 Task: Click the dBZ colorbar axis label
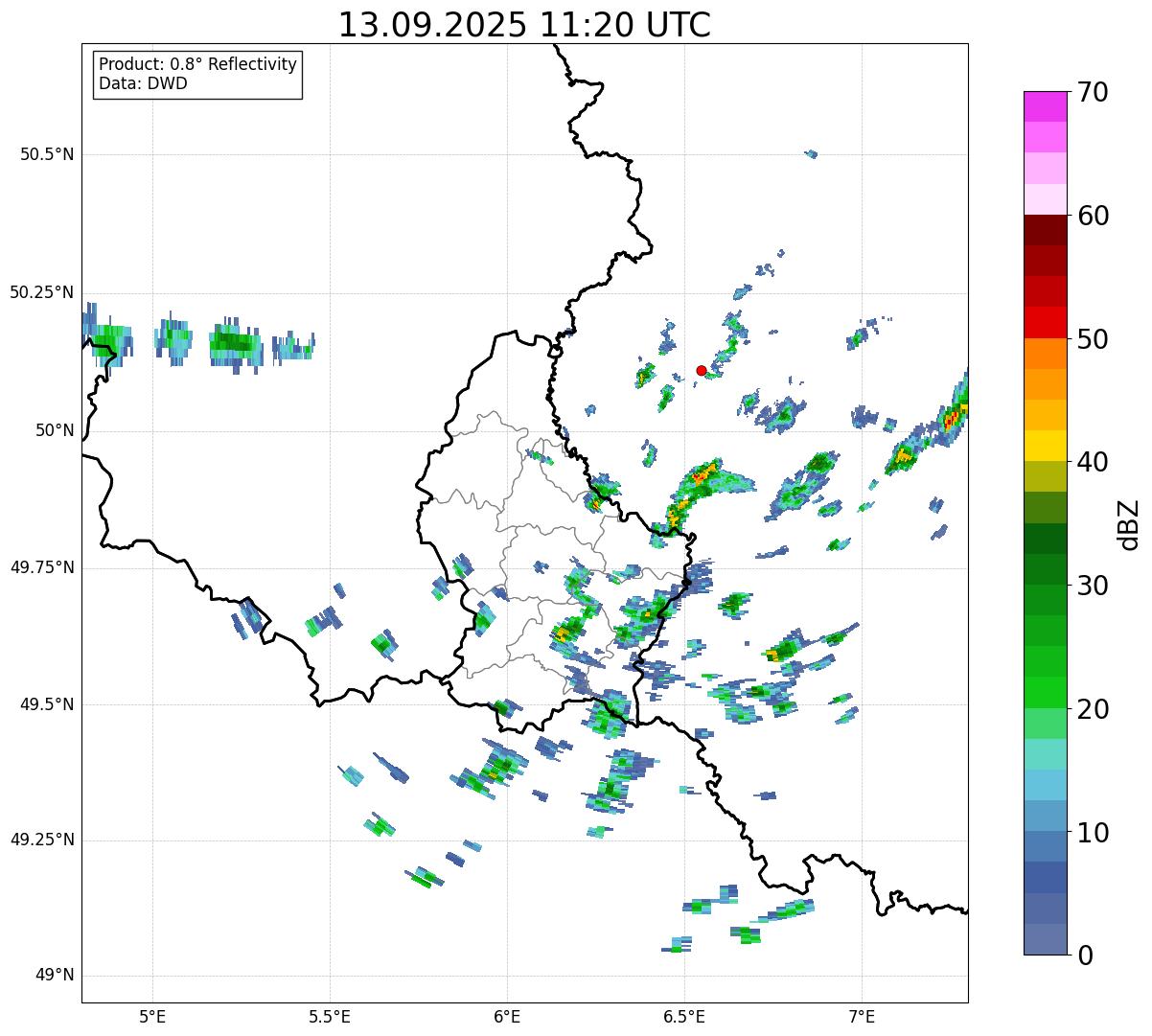click(1128, 523)
